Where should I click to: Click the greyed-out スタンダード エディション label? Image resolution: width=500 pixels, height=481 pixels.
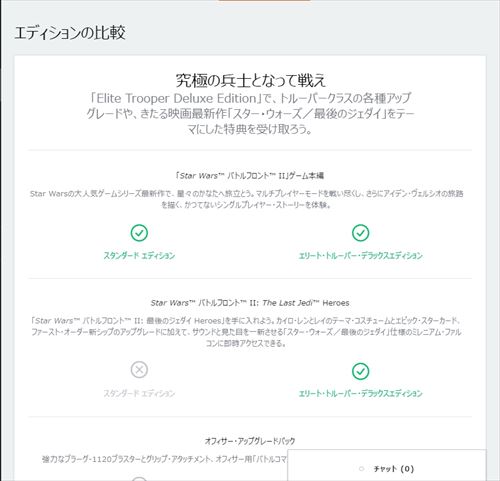pos(139,393)
